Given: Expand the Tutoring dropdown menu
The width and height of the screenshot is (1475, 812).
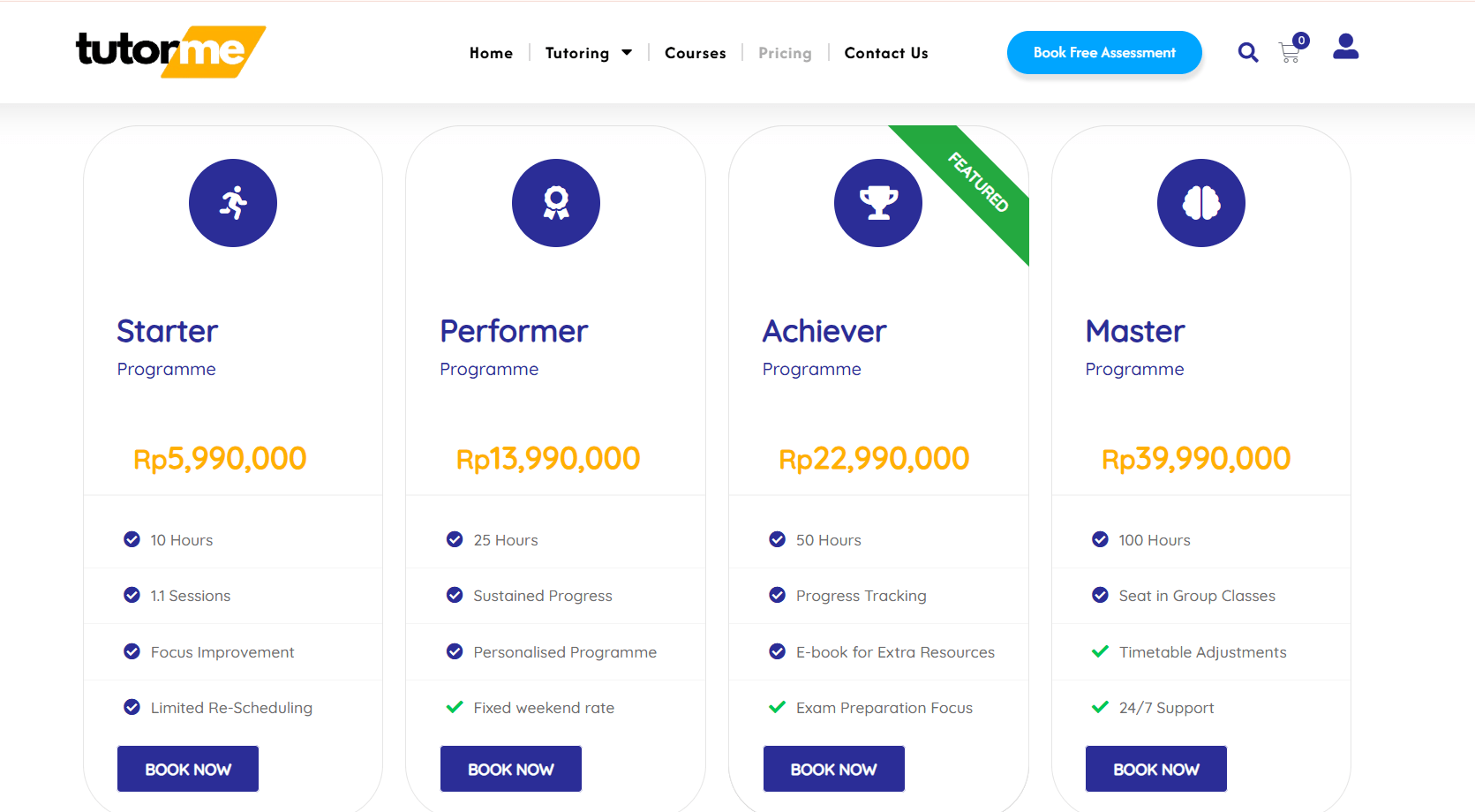Looking at the screenshot, I should tap(589, 53).
